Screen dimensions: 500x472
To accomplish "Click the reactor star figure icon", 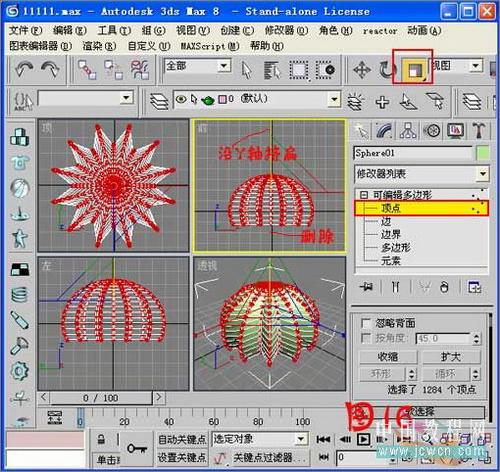I will pos(20,238).
